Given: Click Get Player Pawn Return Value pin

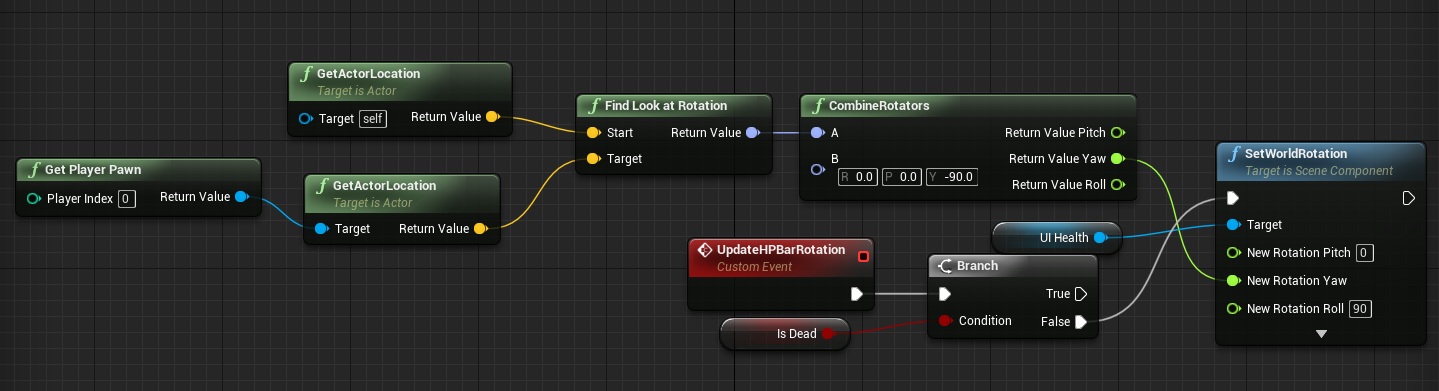Looking at the screenshot, I should click(x=242, y=197).
